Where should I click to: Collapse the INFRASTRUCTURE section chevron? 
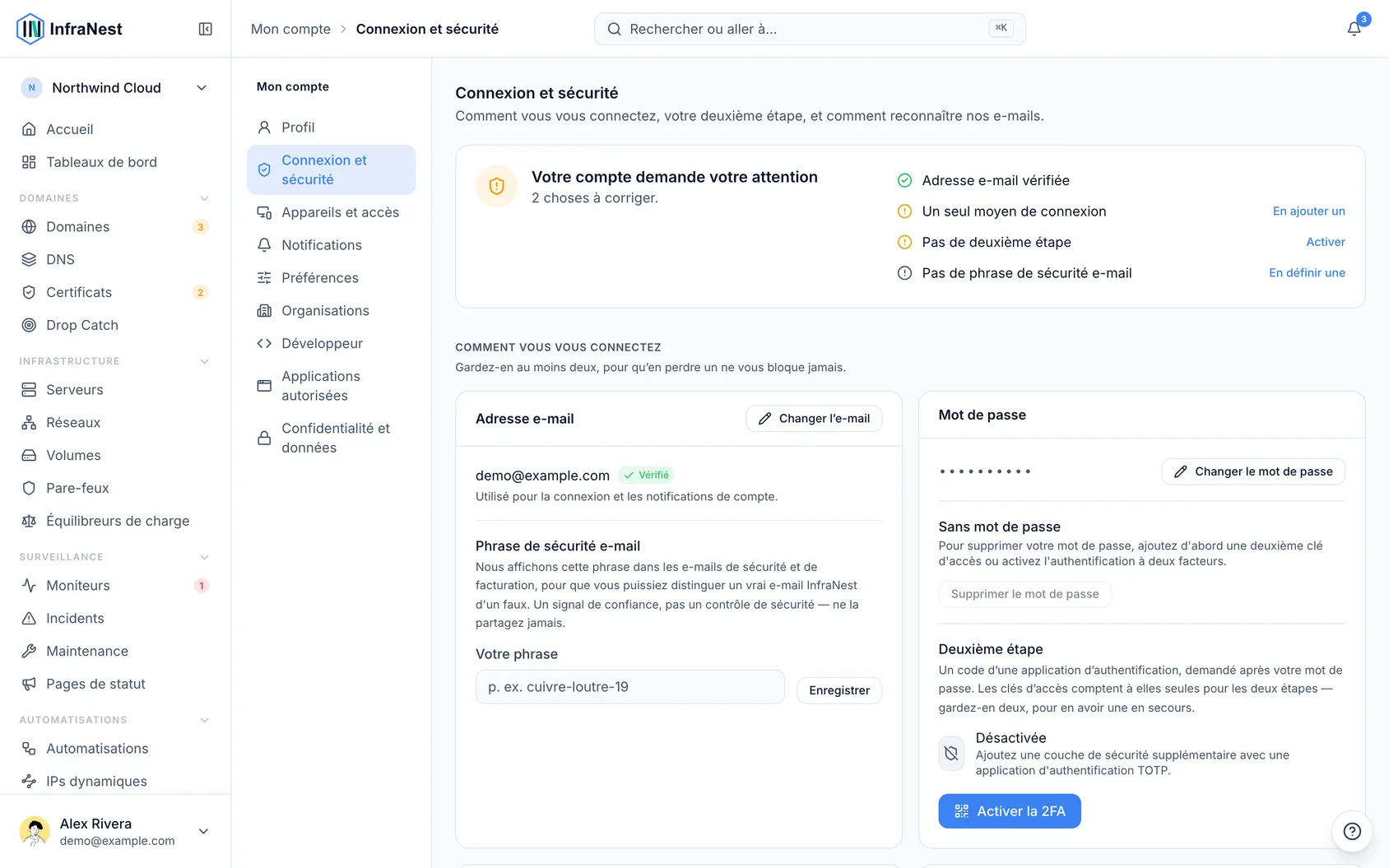(204, 361)
